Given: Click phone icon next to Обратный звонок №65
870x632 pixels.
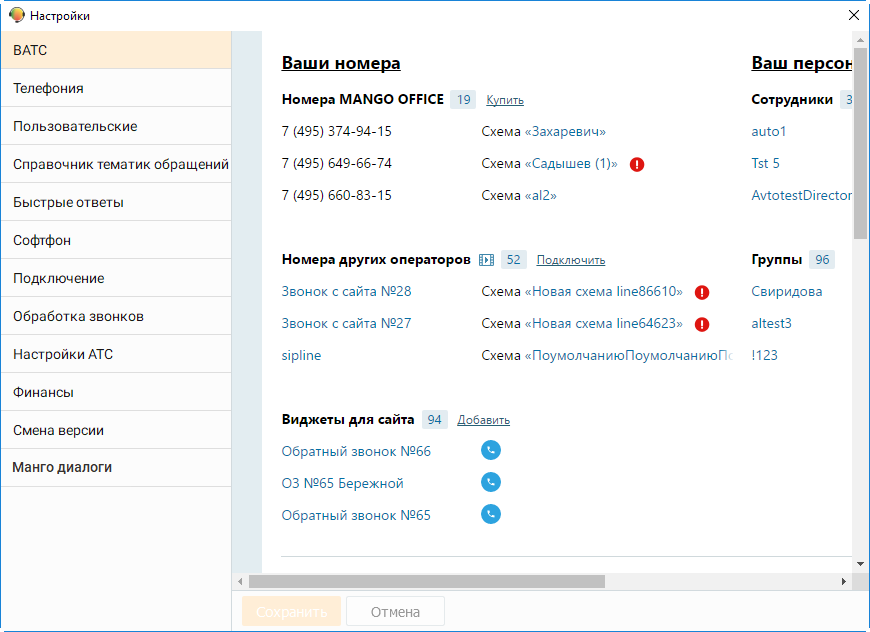Looking at the screenshot, I should (x=490, y=514).
